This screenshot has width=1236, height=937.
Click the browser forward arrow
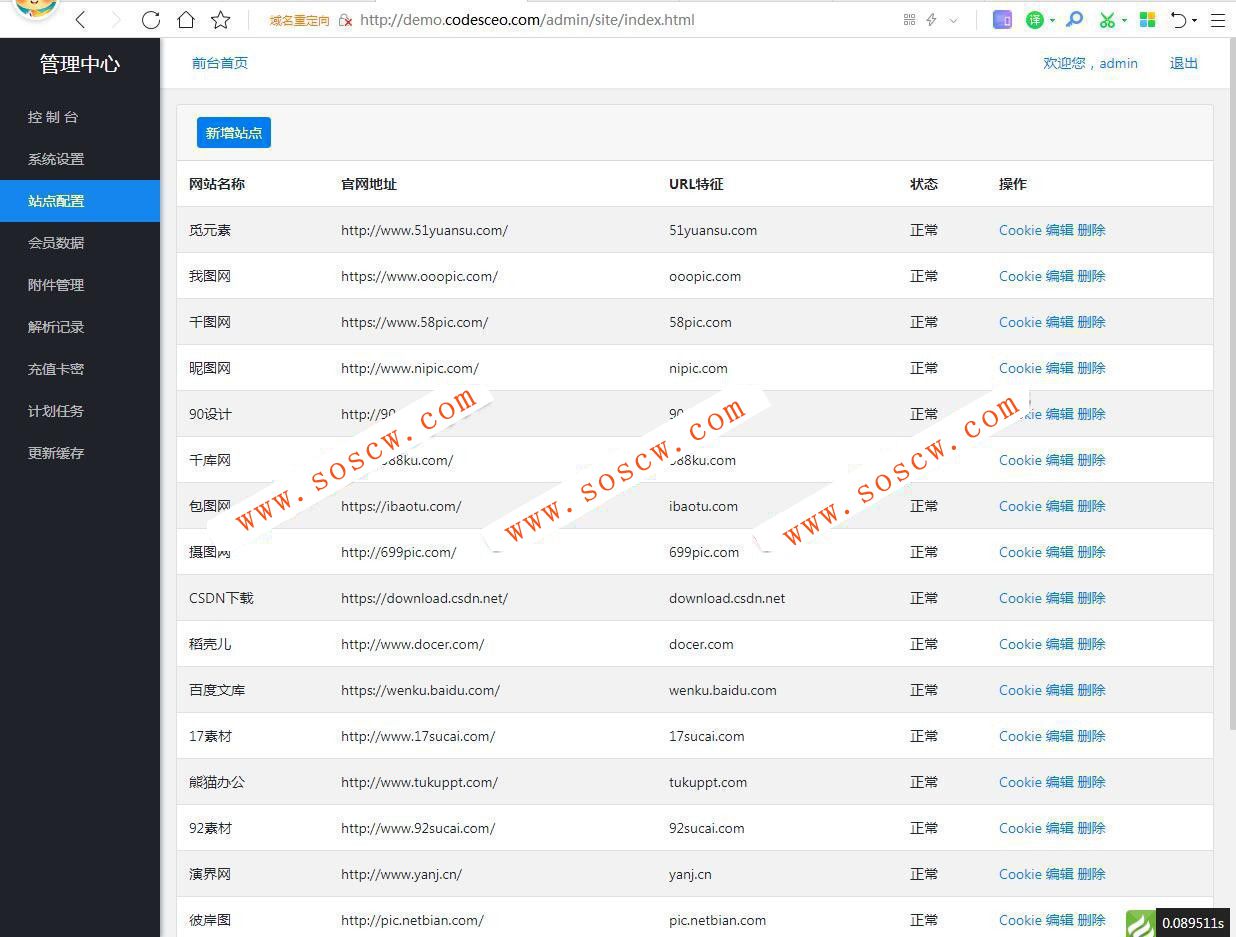click(x=115, y=20)
